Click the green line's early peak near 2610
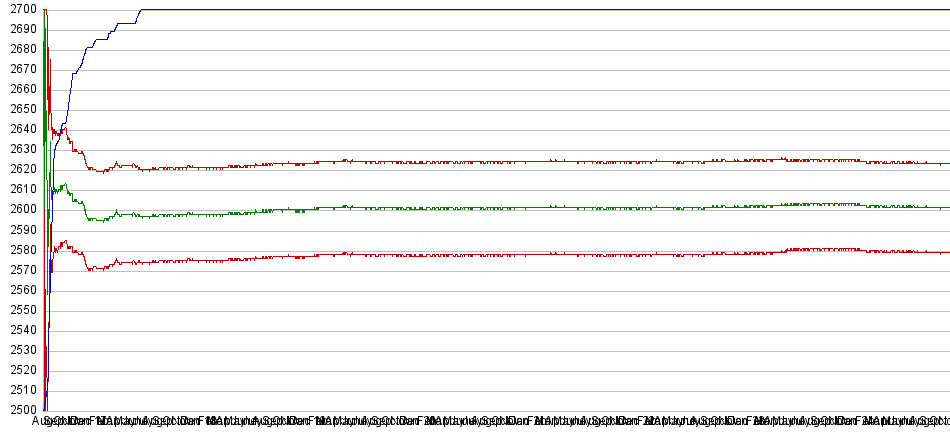950x435 pixels. click(x=64, y=185)
